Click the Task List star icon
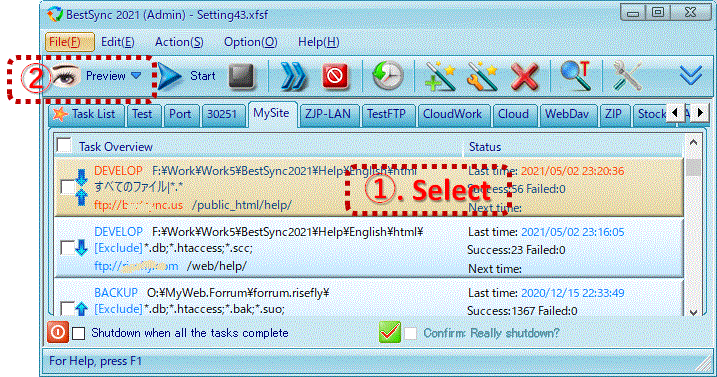717x377 pixels. coord(60,114)
